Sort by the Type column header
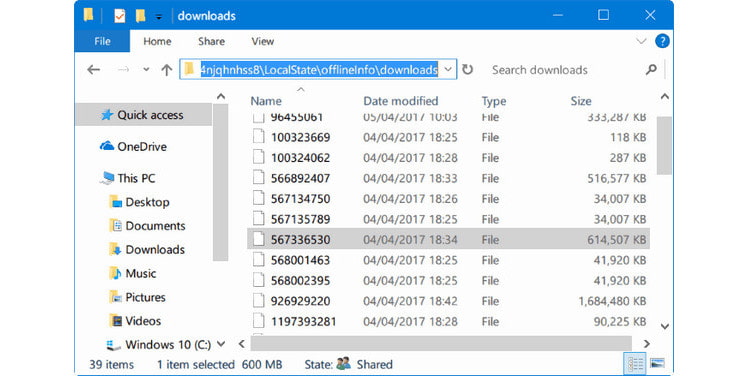 coord(494,101)
